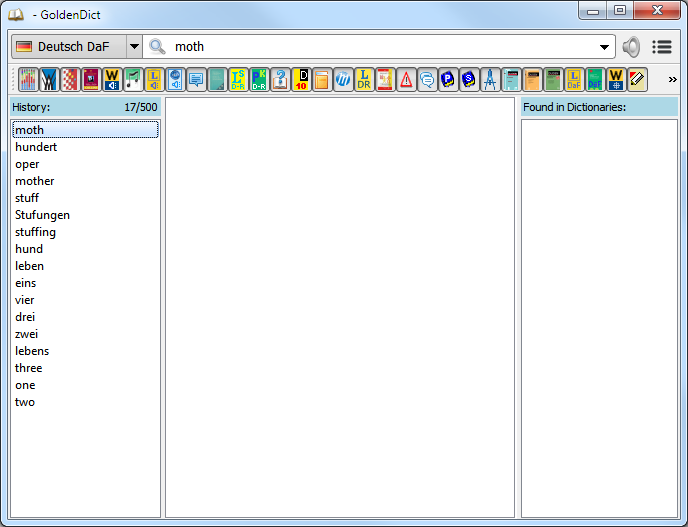This screenshot has height=527, width=688.
Task: Click the search field containing moth
Action: point(379,47)
